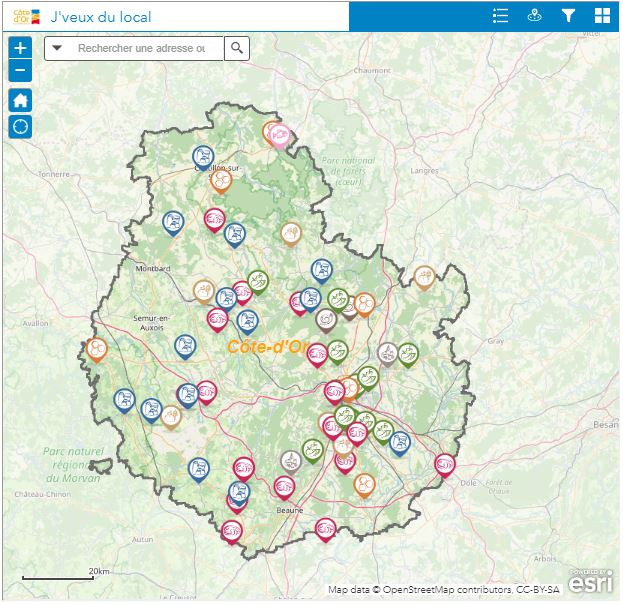Click the Dole town label
Viewport: 623px width, 605px height.
pyautogui.click(x=468, y=483)
